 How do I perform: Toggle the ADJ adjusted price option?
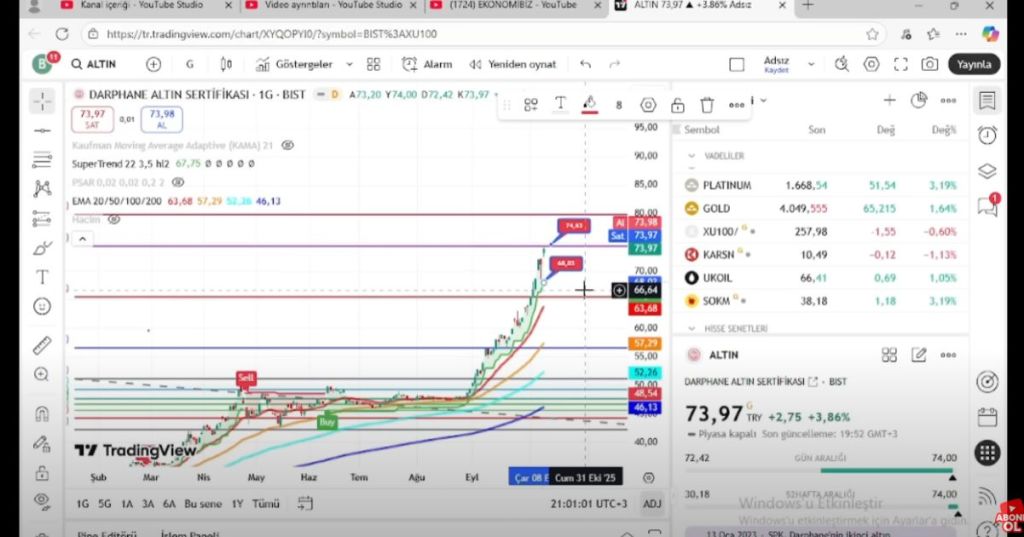(x=652, y=504)
